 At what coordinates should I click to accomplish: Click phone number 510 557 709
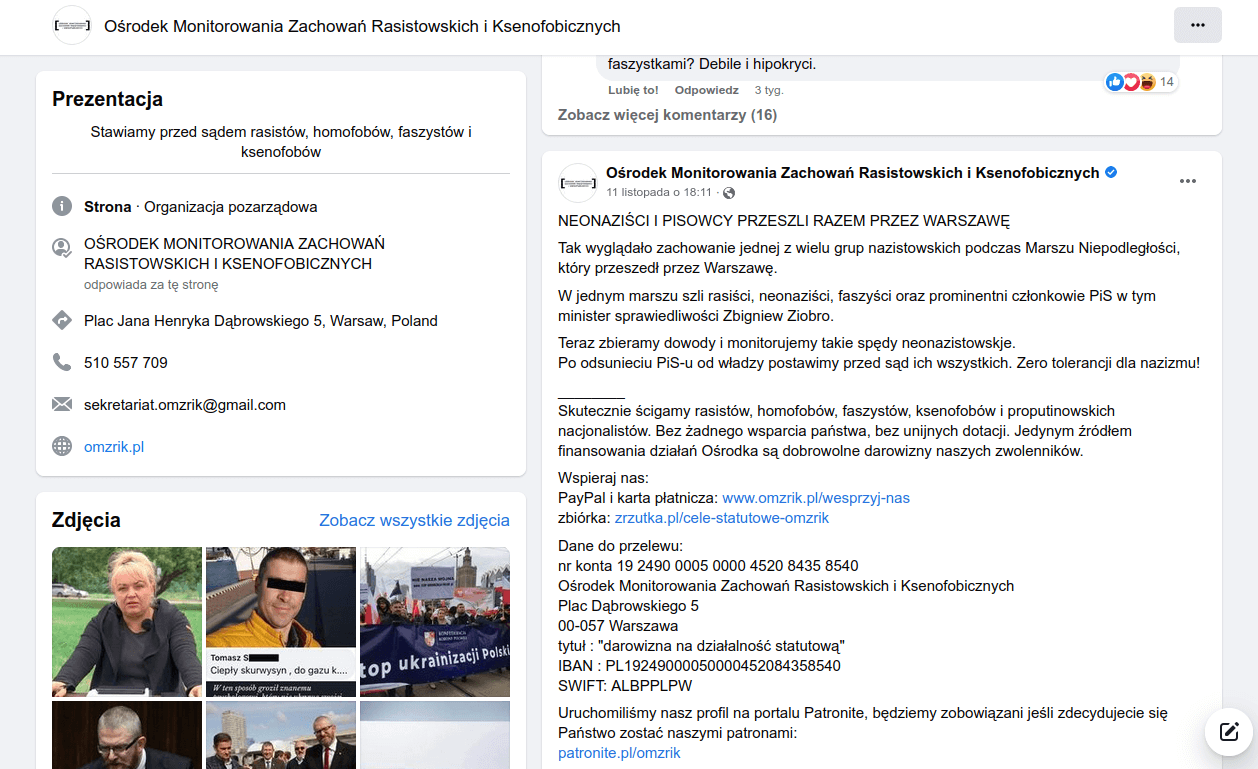click(x=126, y=363)
